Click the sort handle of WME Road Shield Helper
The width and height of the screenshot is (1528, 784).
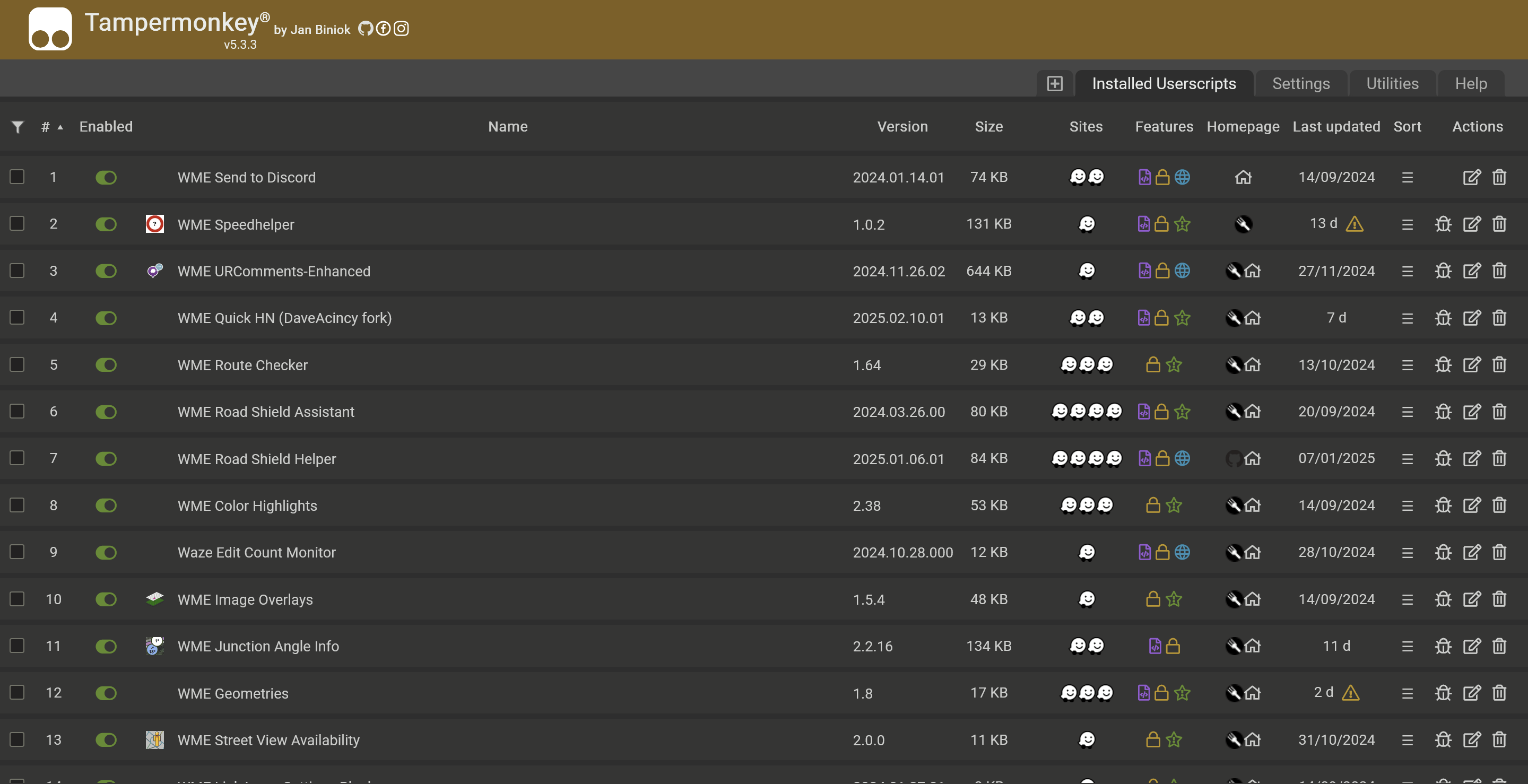(x=1407, y=459)
